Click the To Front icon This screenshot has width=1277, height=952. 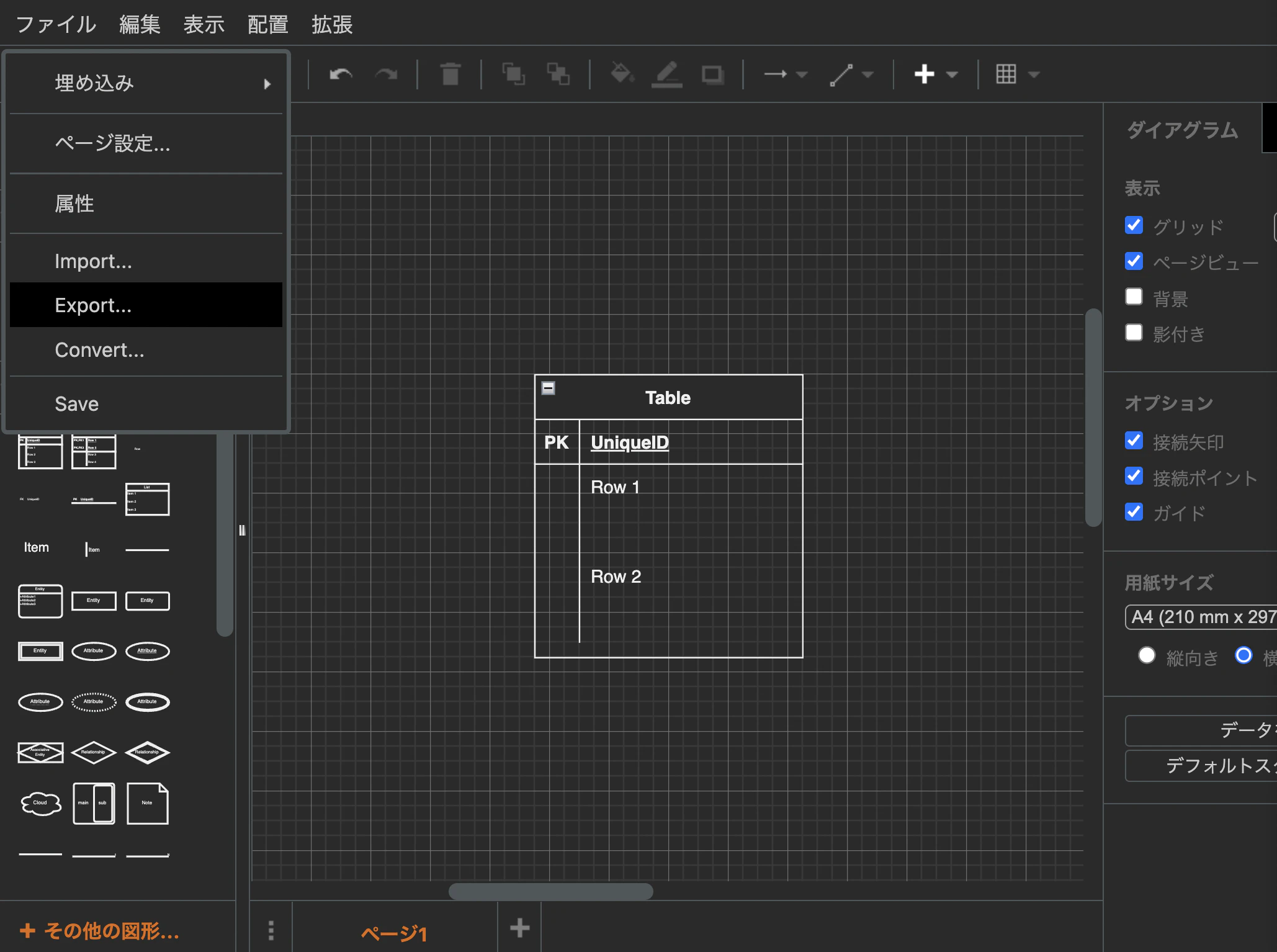513,74
